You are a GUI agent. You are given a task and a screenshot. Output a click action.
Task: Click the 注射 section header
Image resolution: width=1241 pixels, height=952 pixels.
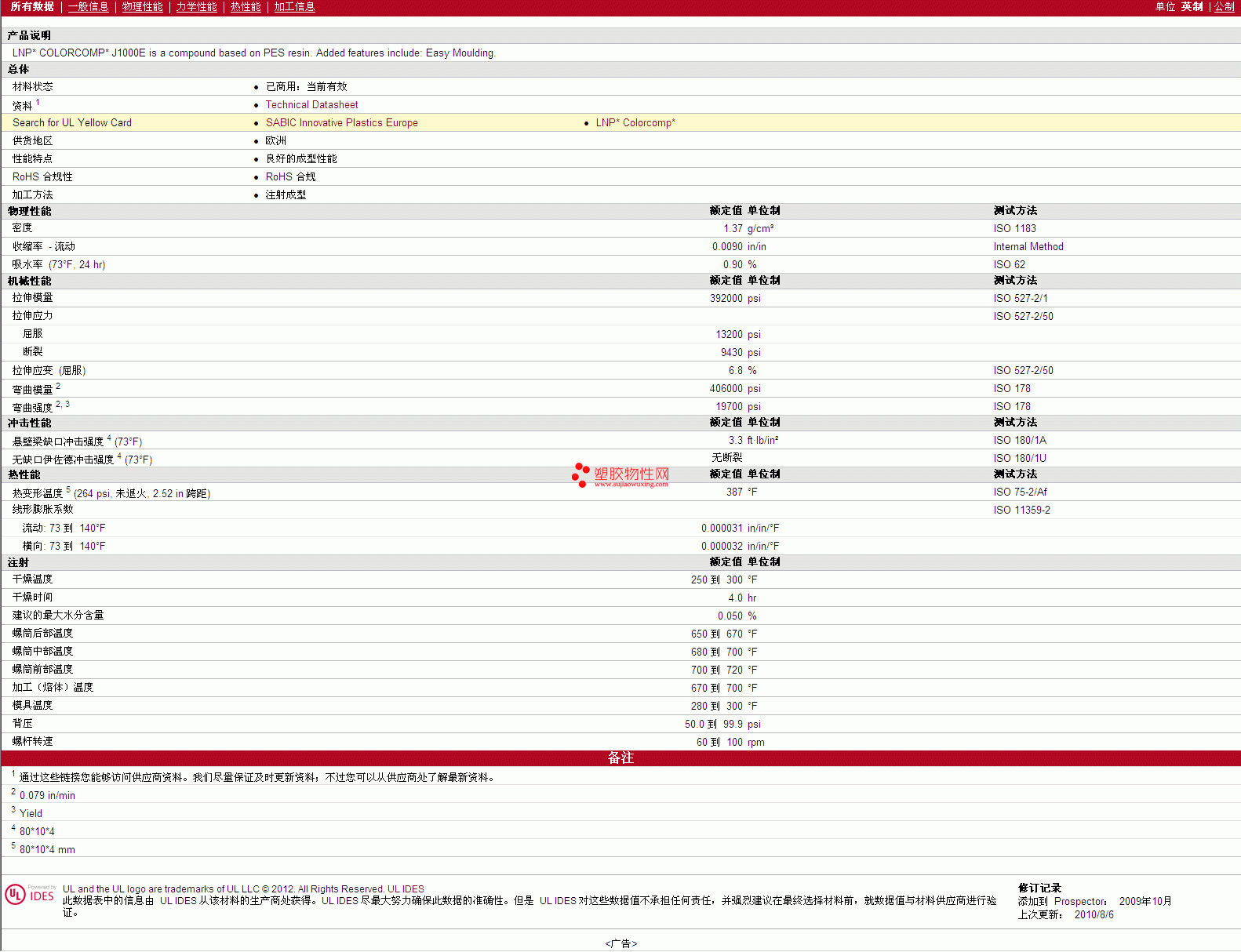coord(18,562)
